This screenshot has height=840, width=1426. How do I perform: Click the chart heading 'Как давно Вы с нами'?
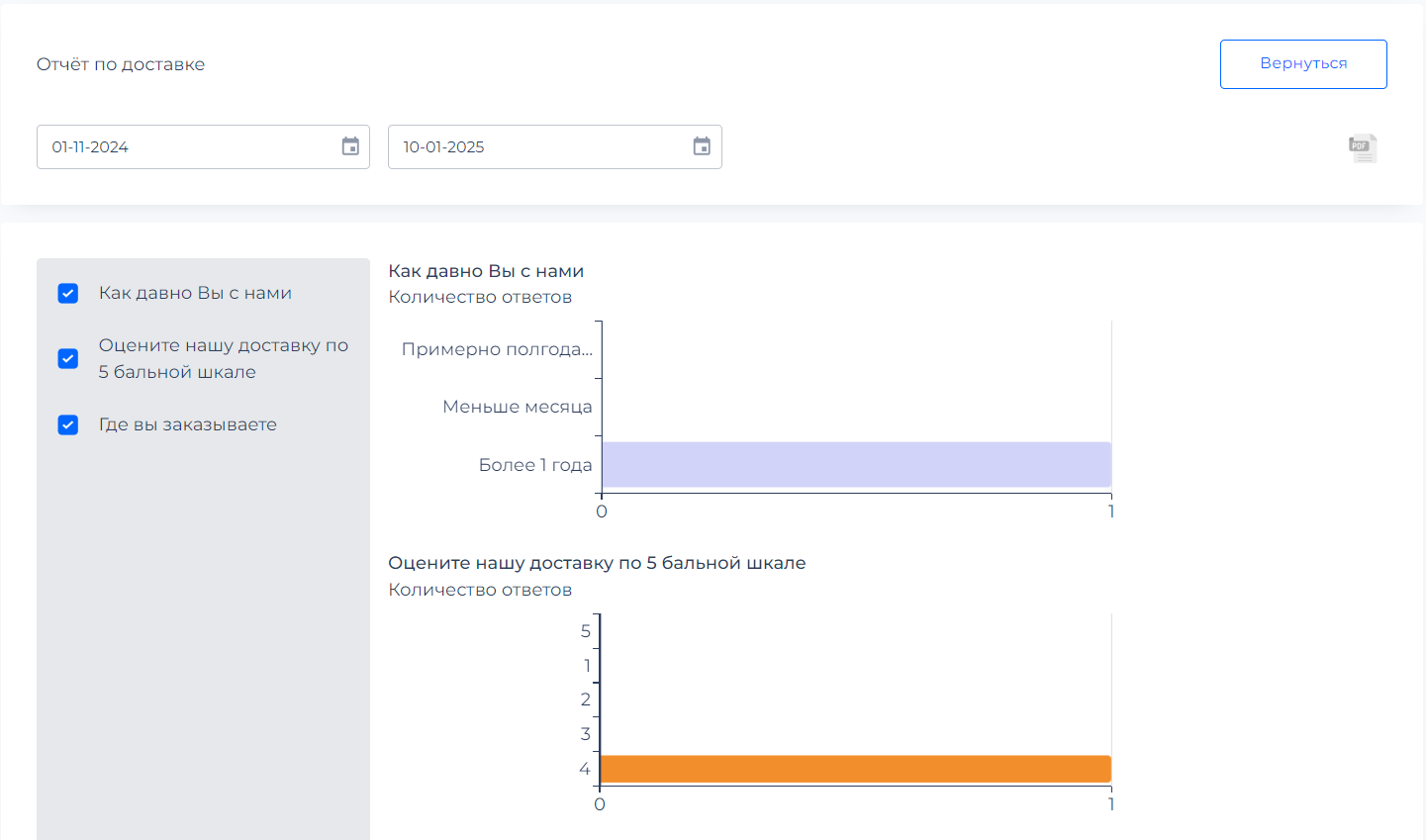pos(486,271)
